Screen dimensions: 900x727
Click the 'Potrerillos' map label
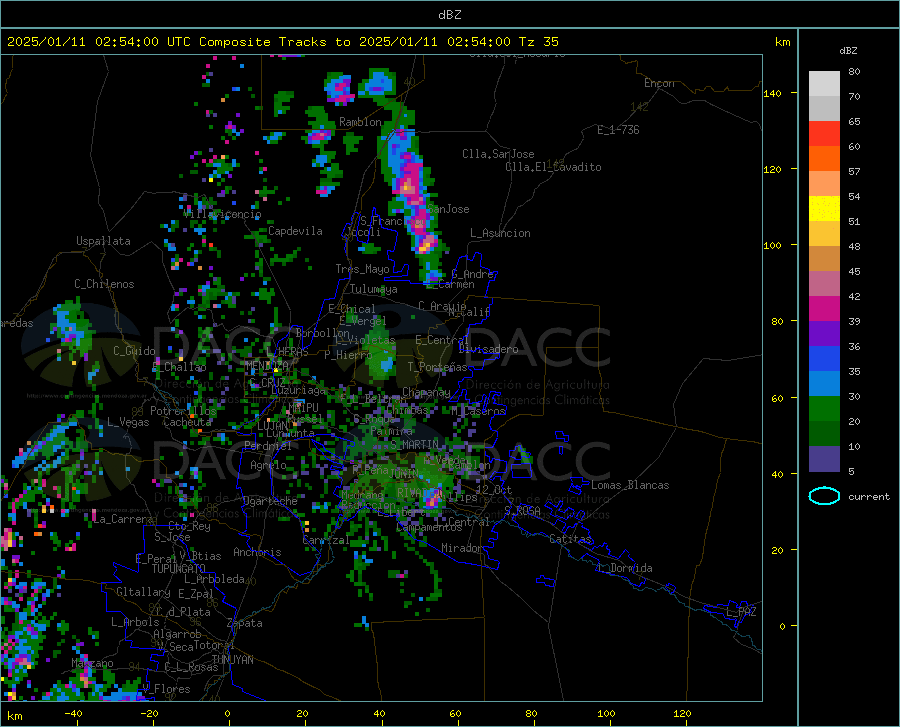coord(183,411)
